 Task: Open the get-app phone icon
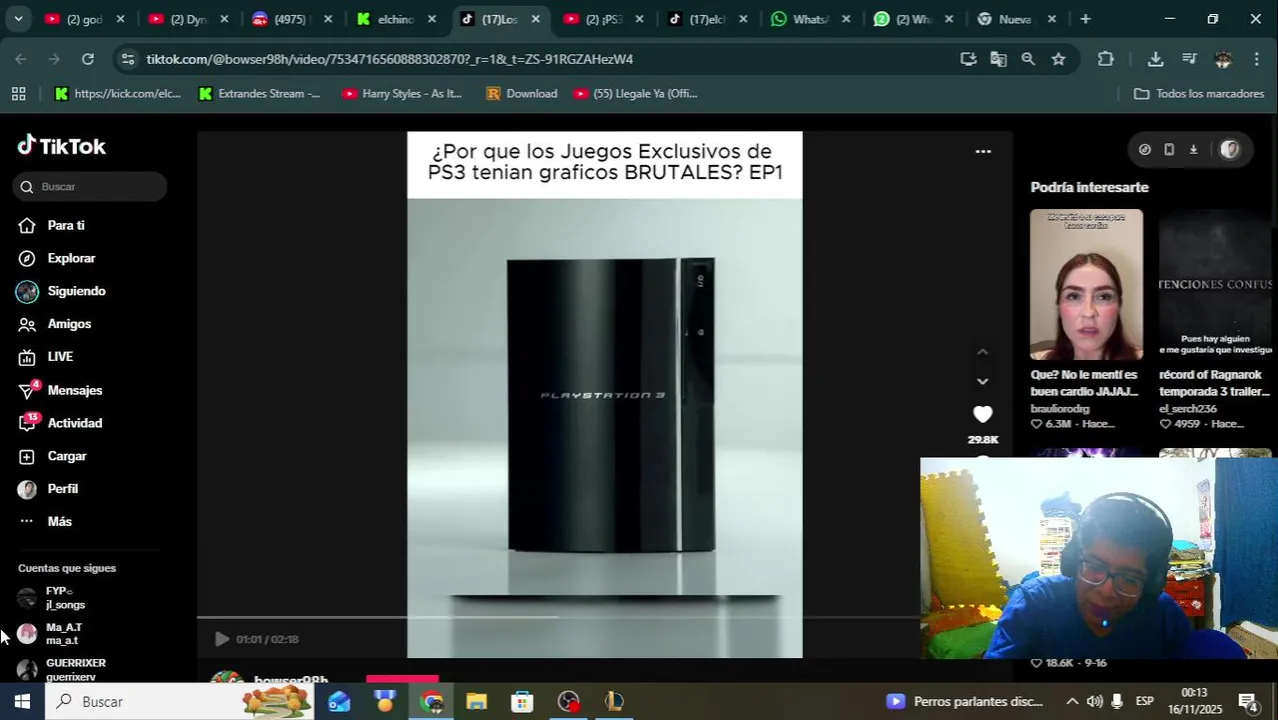tap(1169, 150)
